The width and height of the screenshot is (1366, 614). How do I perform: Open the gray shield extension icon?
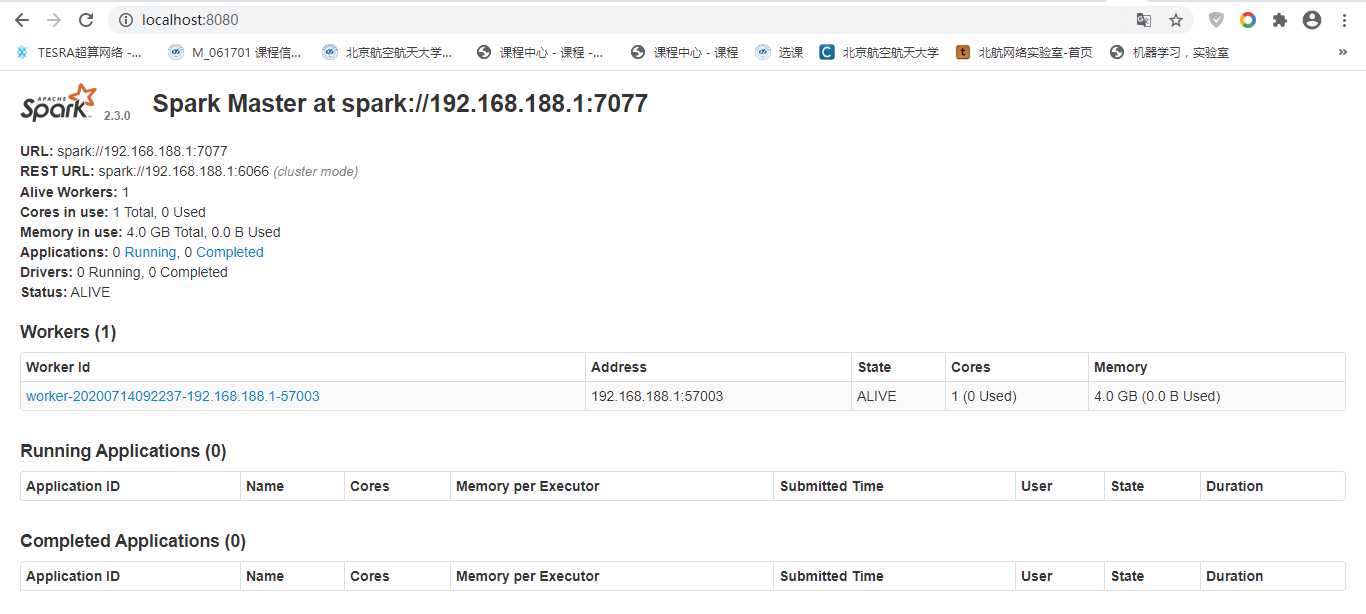(x=1216, y=20)
